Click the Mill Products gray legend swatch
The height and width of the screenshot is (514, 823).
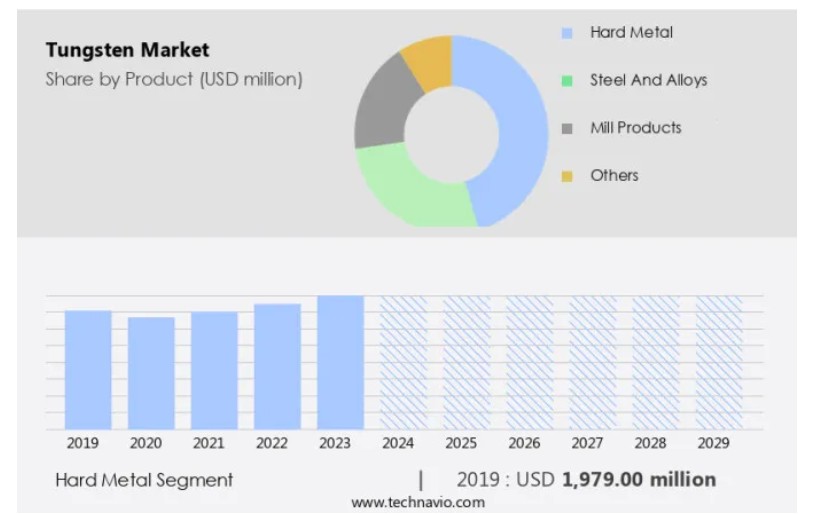click(567, 129)
